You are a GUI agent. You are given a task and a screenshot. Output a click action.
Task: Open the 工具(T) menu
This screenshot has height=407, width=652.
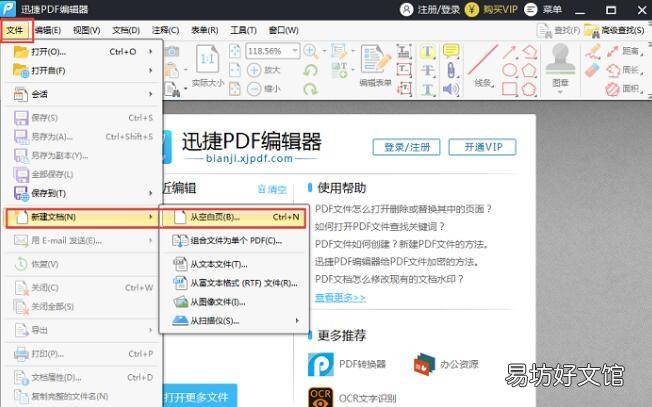(244, 30)
